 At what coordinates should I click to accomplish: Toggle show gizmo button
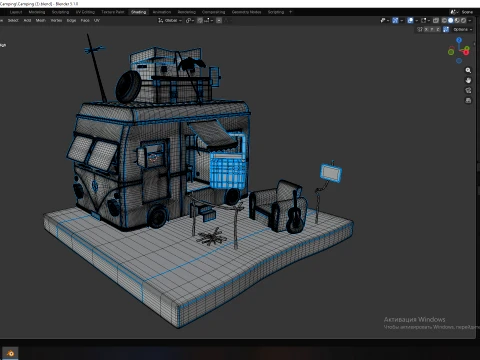395,21
